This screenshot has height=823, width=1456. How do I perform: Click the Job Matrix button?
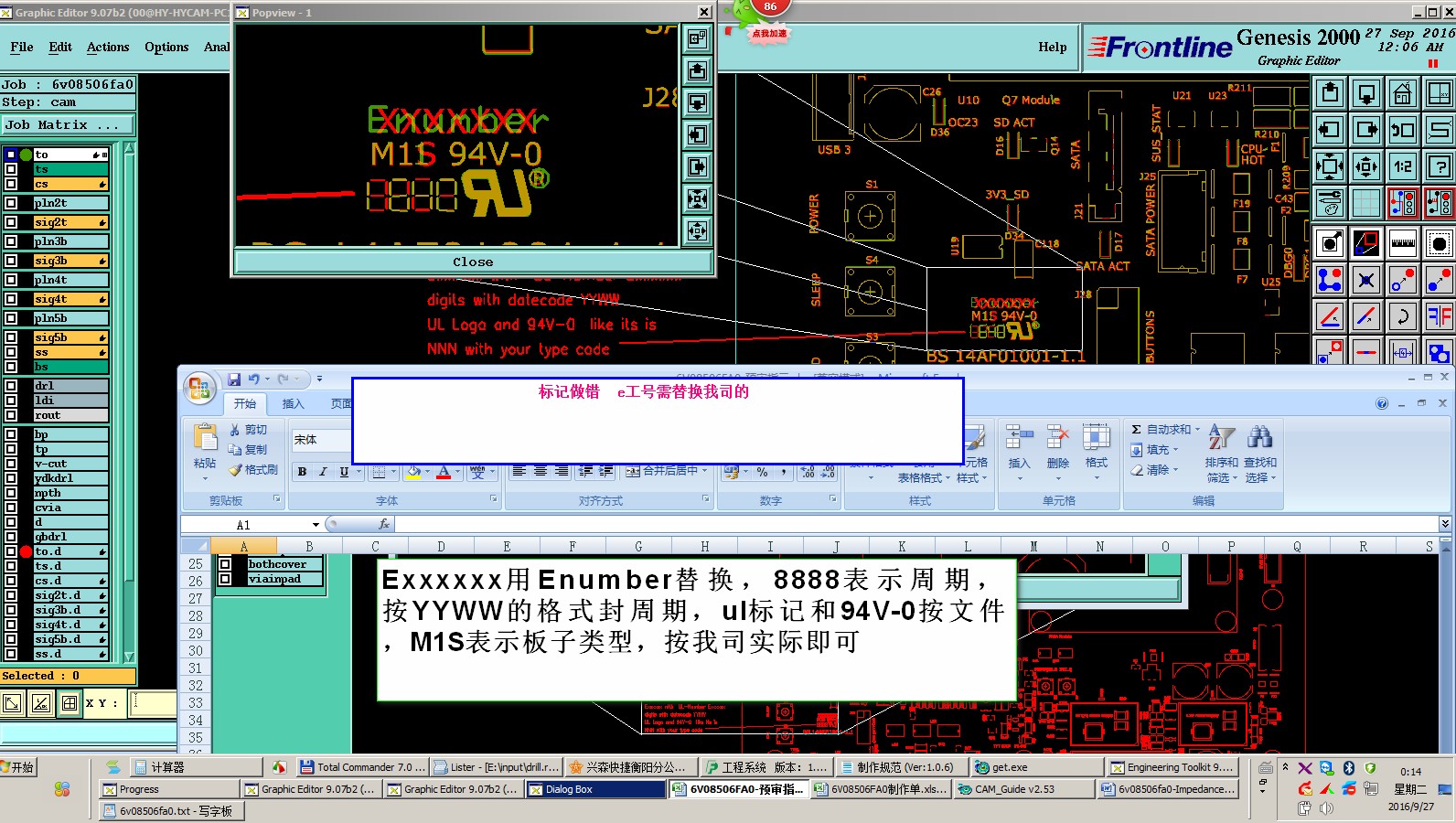point(68,124)
